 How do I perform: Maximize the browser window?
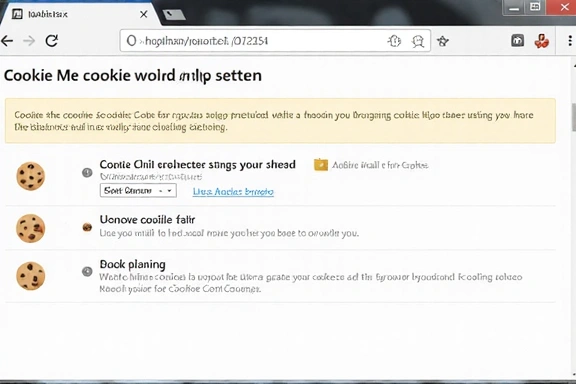click(x=535, y=7)
